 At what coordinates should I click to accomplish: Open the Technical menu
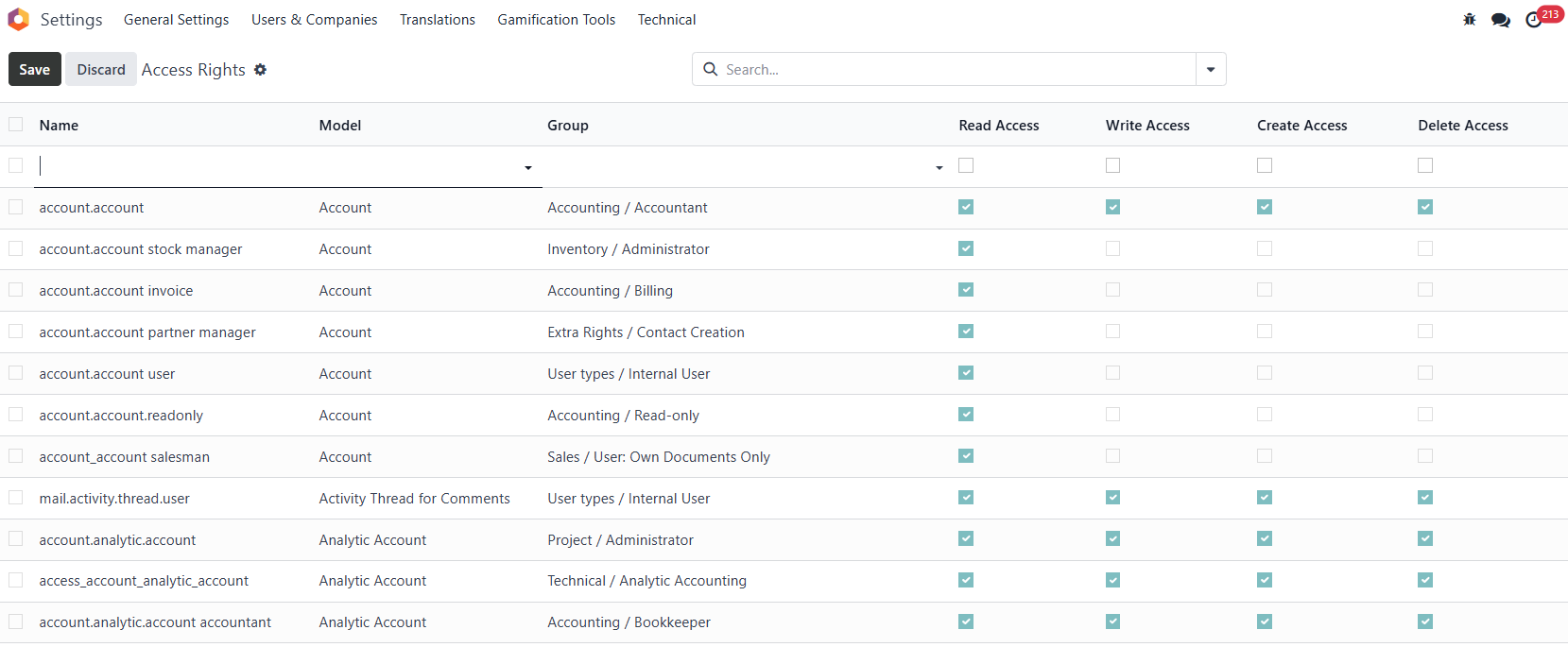666,20
